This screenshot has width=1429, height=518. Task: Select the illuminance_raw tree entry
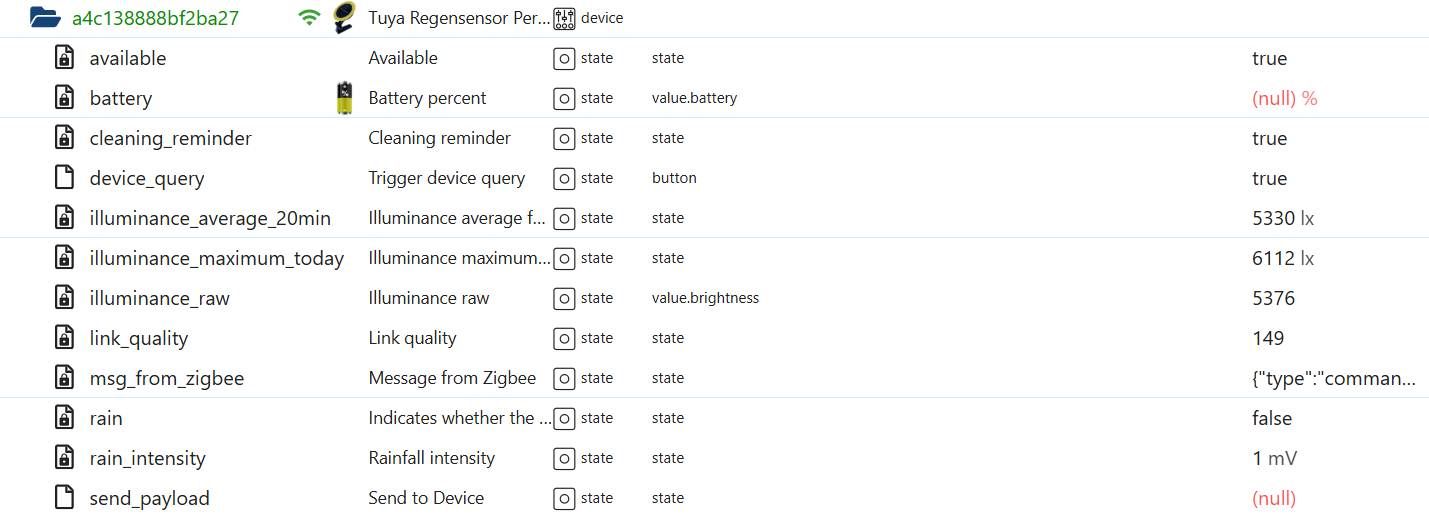159,298
